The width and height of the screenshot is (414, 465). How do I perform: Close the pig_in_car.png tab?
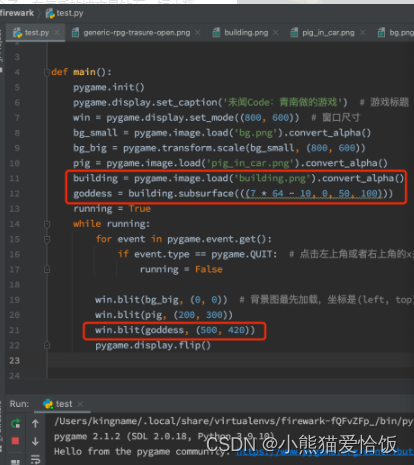coord(363,32)
